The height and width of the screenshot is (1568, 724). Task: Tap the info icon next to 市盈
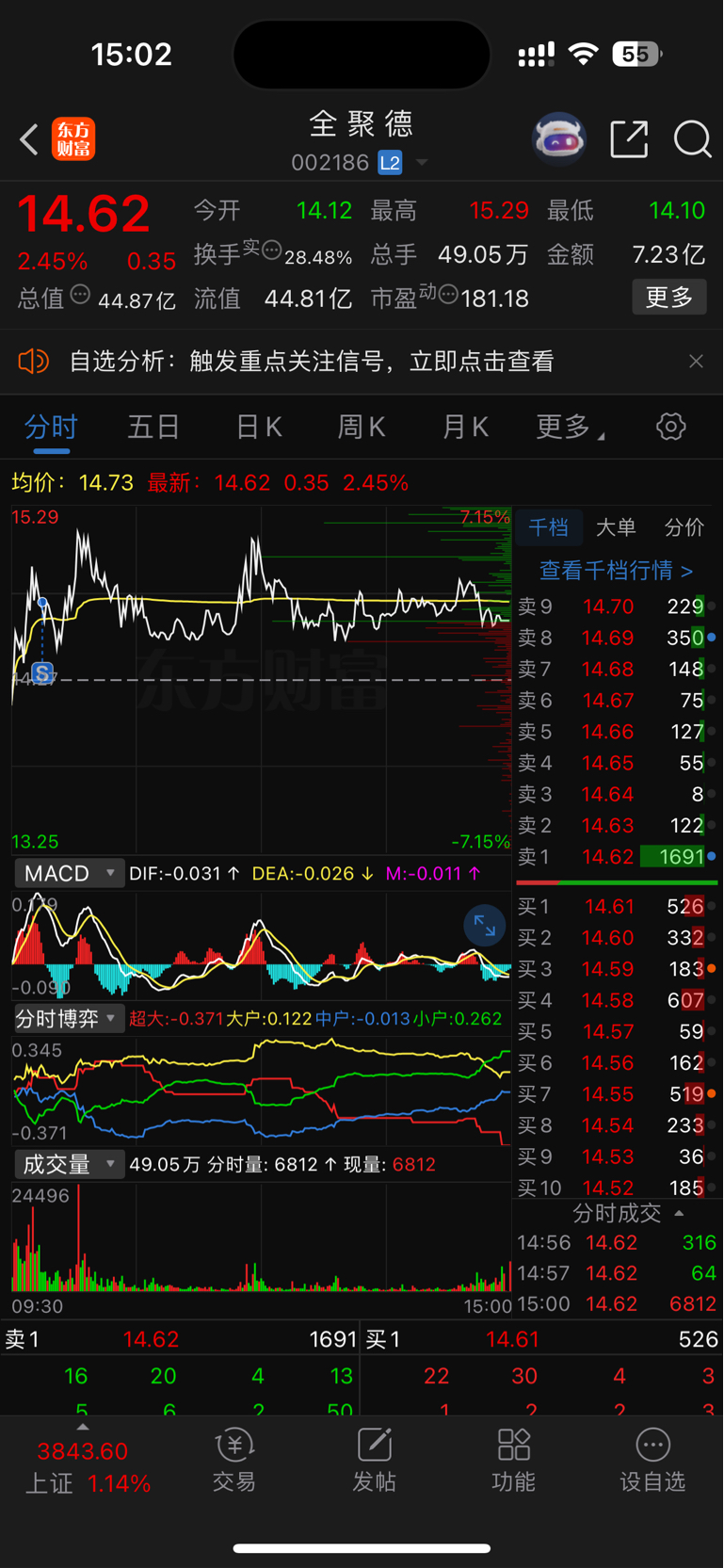pyautogui.click(x=449, y=295)
